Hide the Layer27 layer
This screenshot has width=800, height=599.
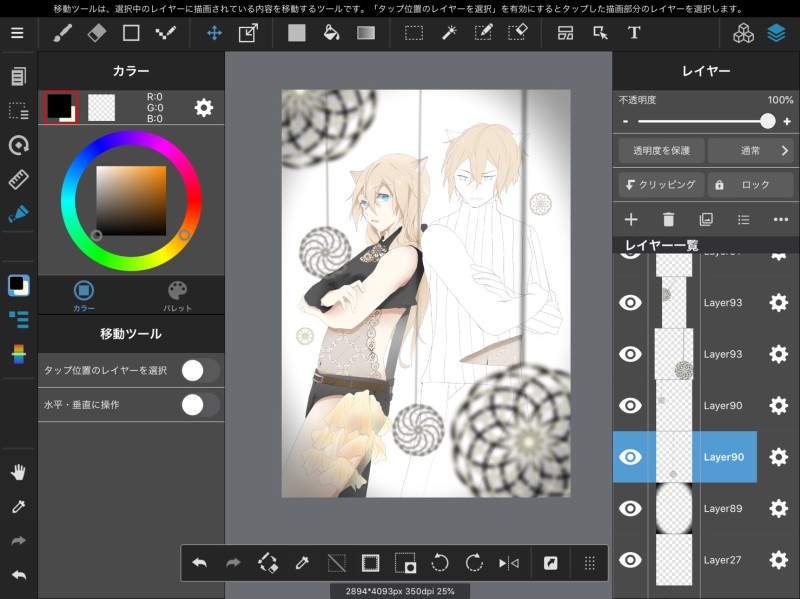tap(630, 560)
